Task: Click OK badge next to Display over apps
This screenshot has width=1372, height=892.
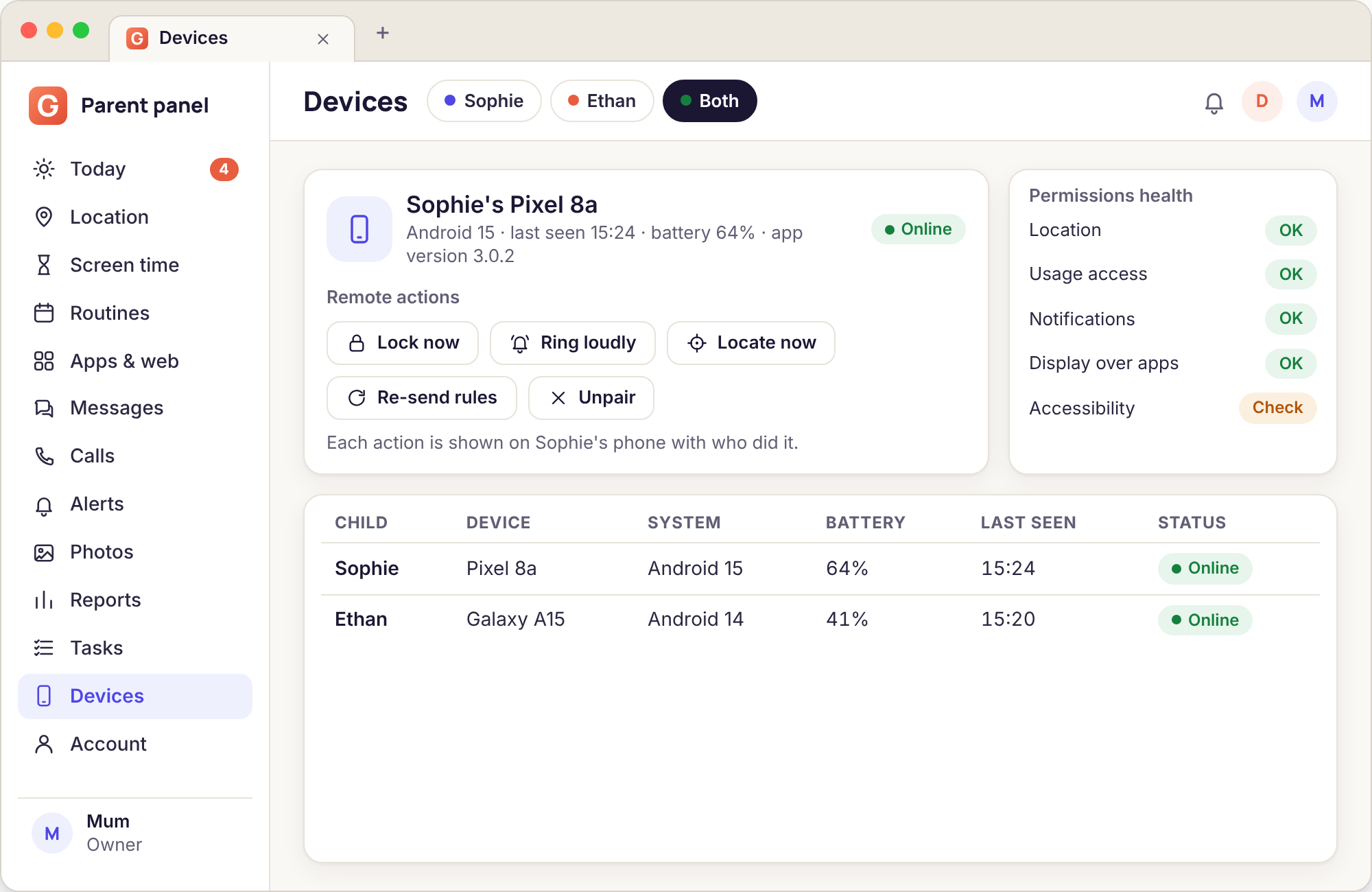Action: coord(1290,364)
